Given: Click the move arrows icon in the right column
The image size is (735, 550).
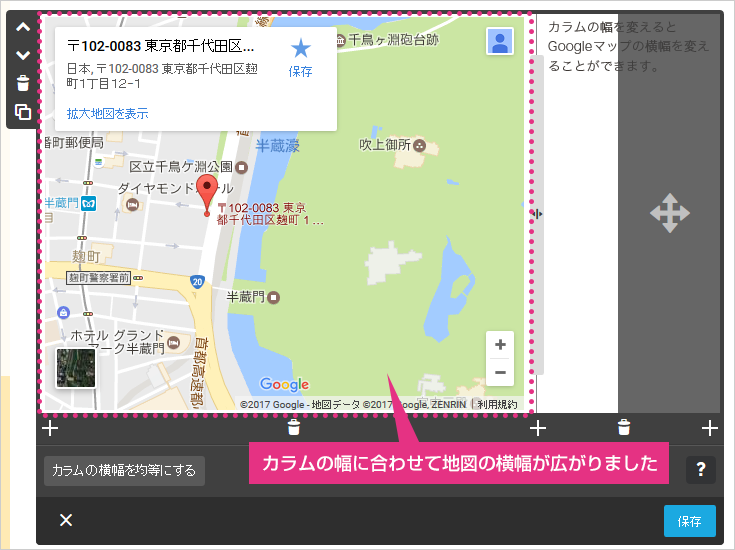Looking at the screenshot, I should tap(670, 213).
